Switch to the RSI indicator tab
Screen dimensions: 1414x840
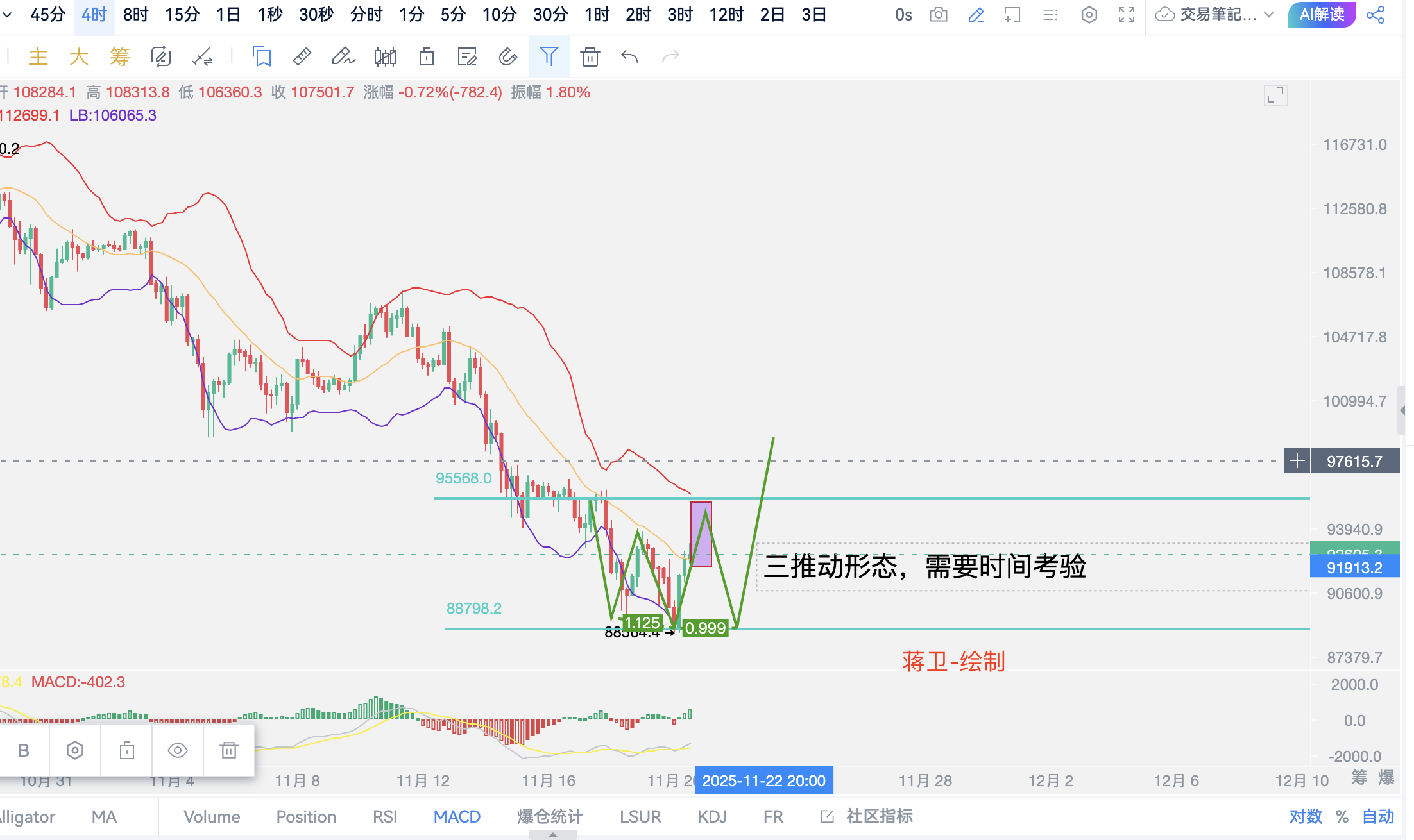[385, 816]
